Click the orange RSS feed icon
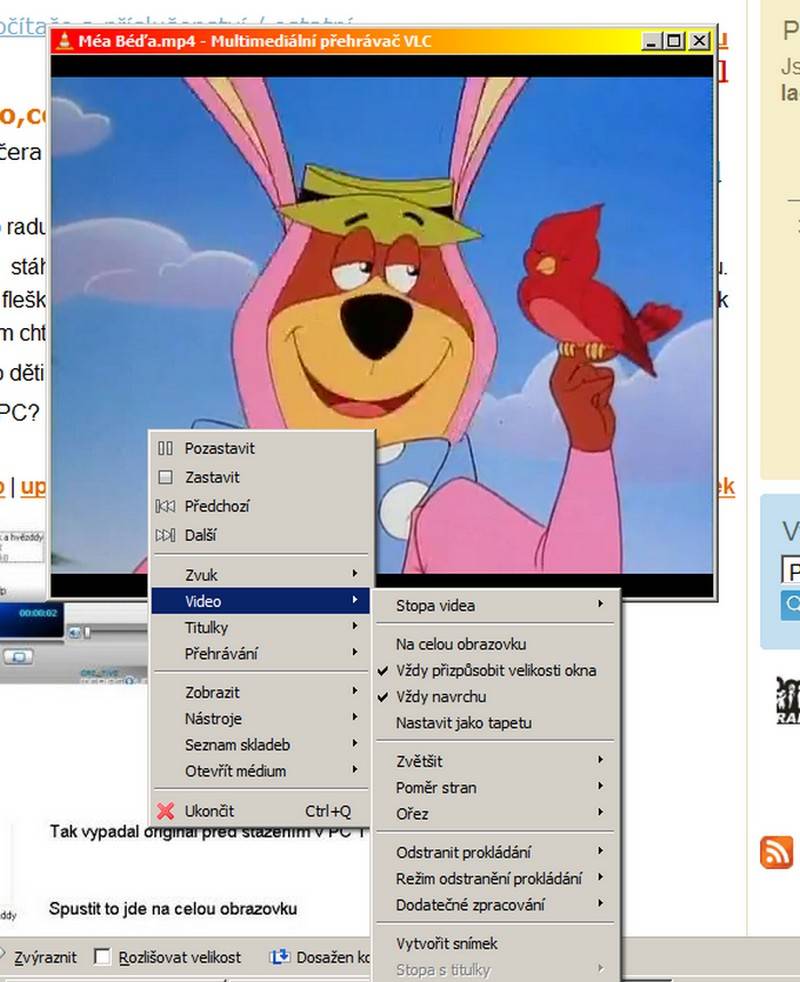The height and width of the screenshot is (982, 800). pos(776,852)
